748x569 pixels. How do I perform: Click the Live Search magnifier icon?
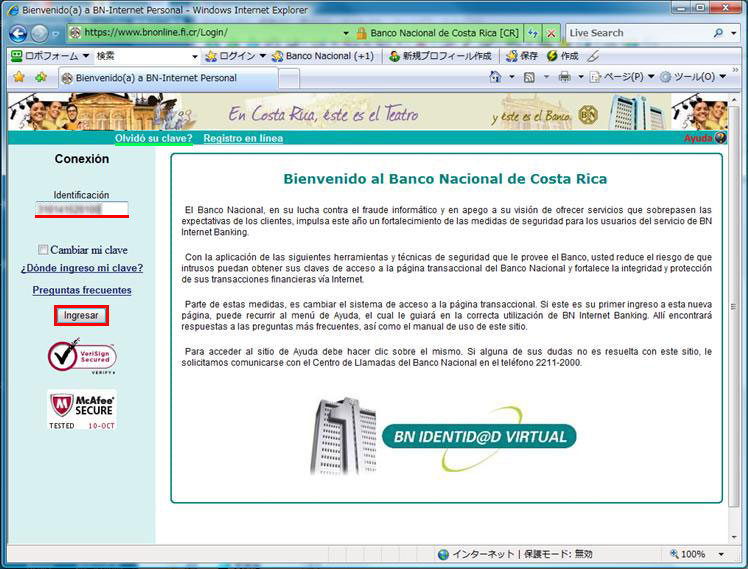pyautogui.click(x=719, y=33)
